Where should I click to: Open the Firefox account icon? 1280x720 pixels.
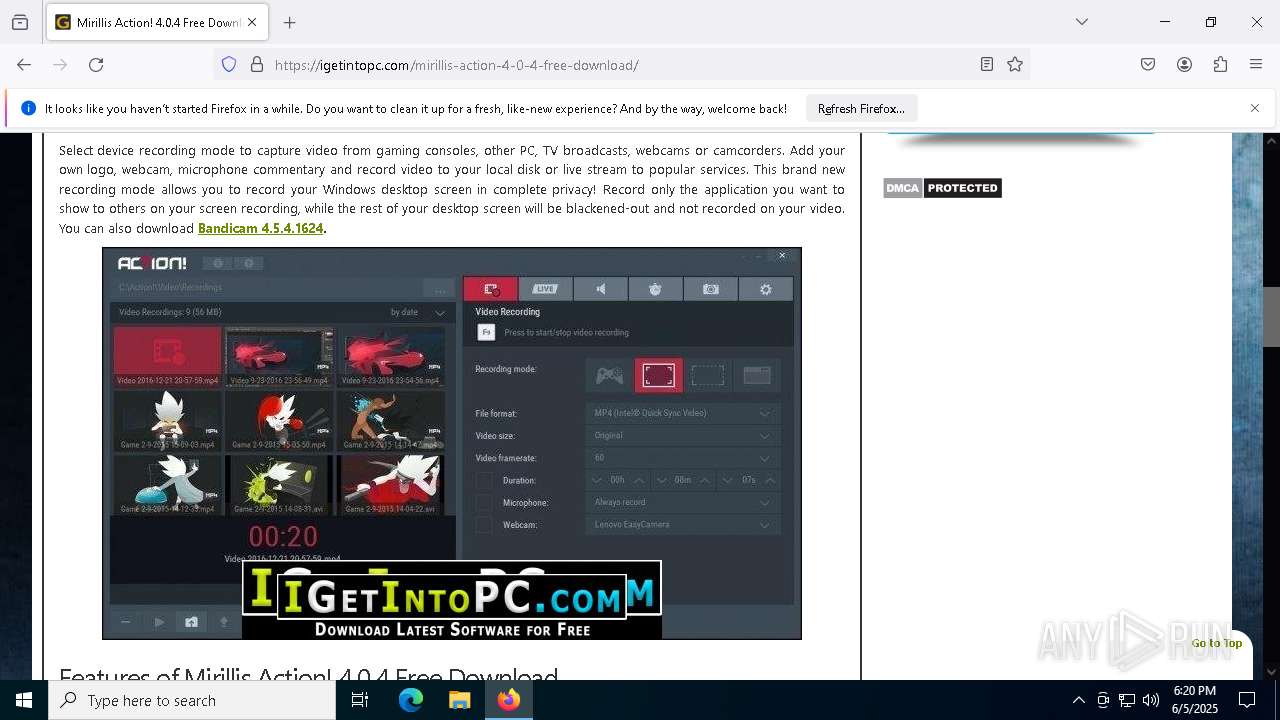(x=1184, y=65)
